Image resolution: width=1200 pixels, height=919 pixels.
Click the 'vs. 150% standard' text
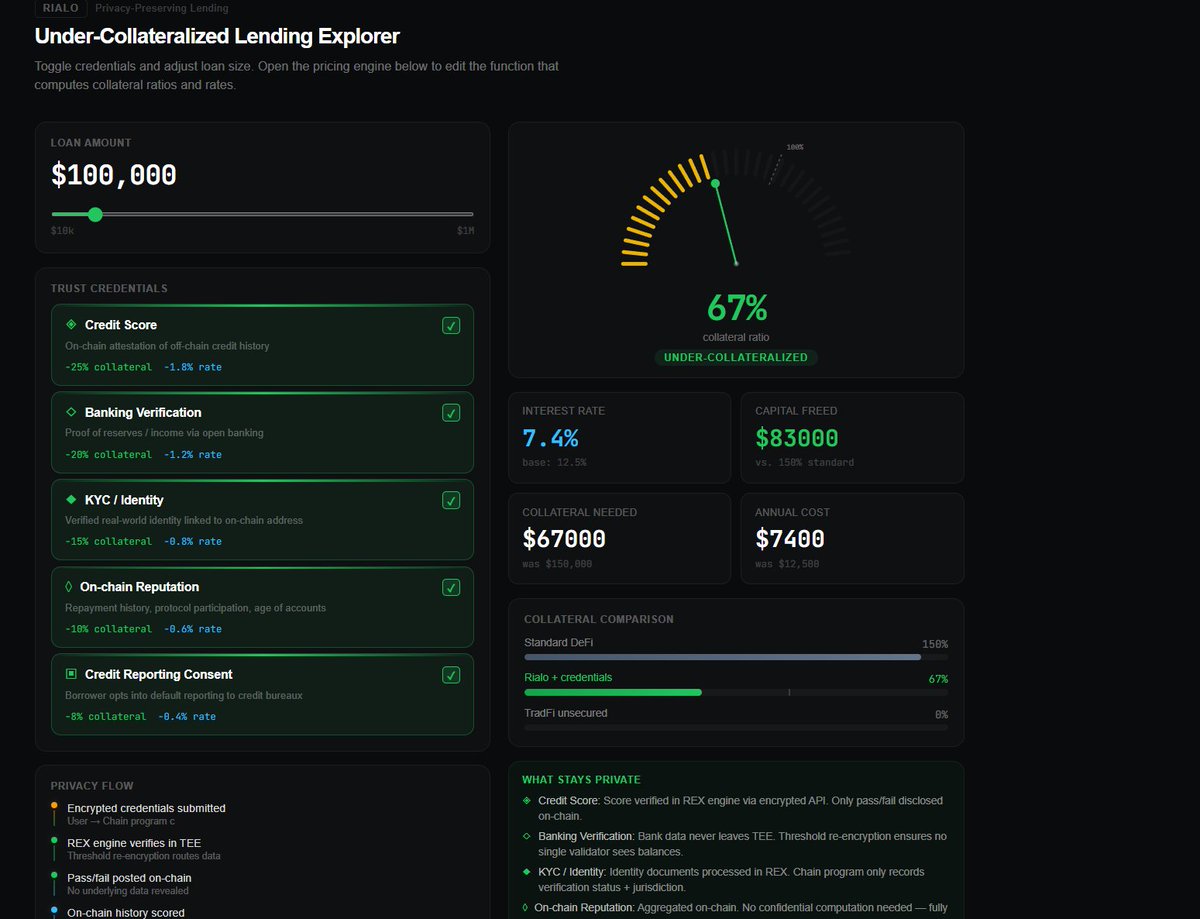pos(804,463)
